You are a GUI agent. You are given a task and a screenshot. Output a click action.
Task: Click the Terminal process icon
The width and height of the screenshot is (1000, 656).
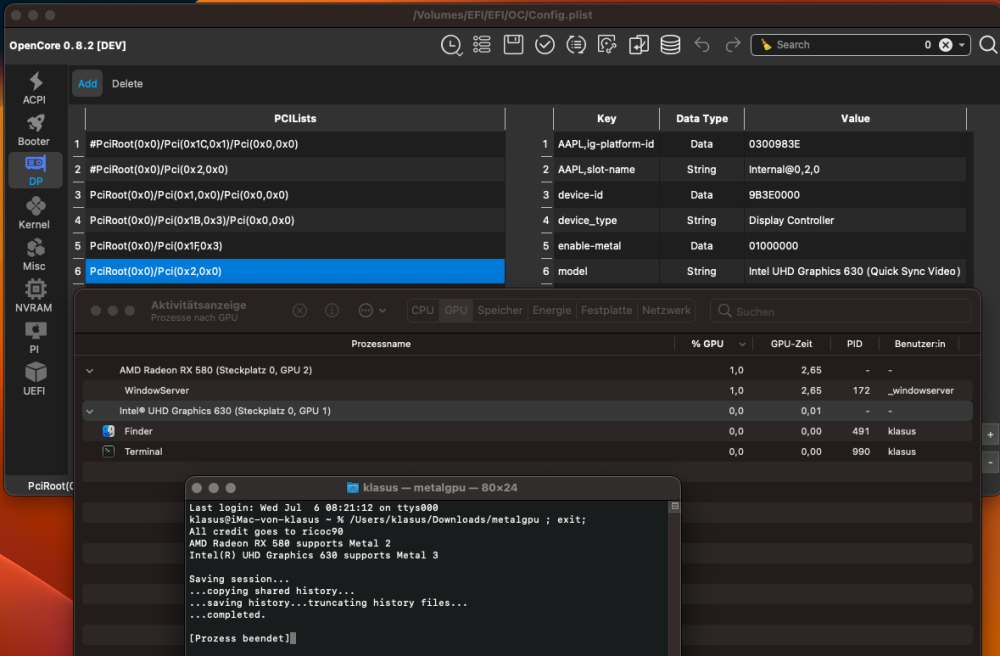[x=108, y=451]
